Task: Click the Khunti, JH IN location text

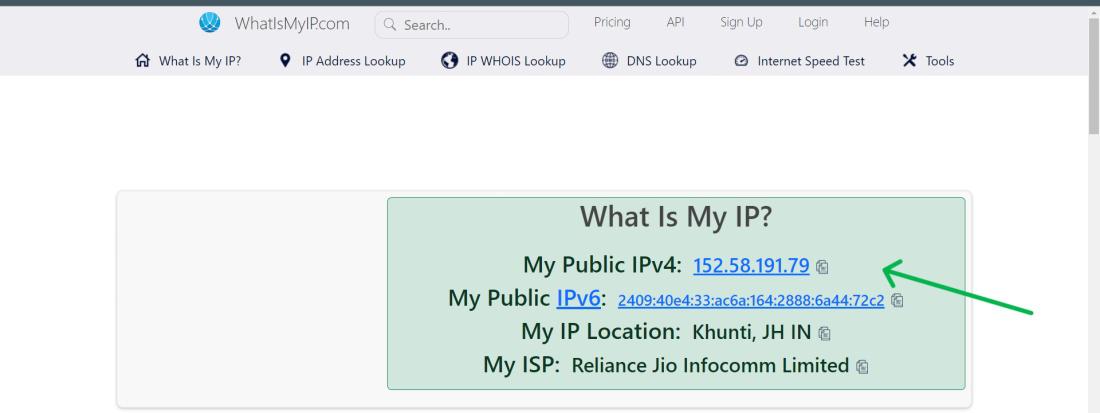Action: 752,332
